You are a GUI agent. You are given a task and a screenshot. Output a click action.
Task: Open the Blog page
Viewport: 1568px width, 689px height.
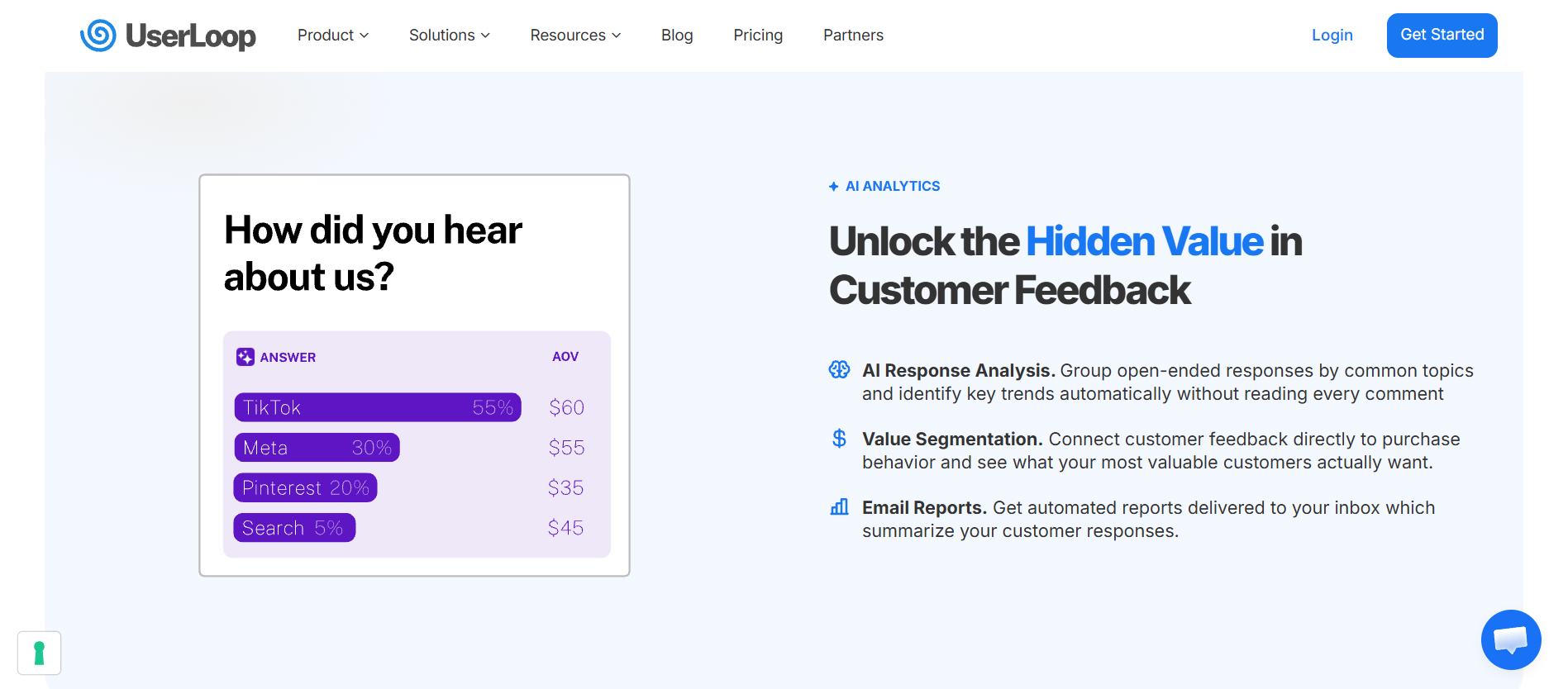click(x=676, y=35)
